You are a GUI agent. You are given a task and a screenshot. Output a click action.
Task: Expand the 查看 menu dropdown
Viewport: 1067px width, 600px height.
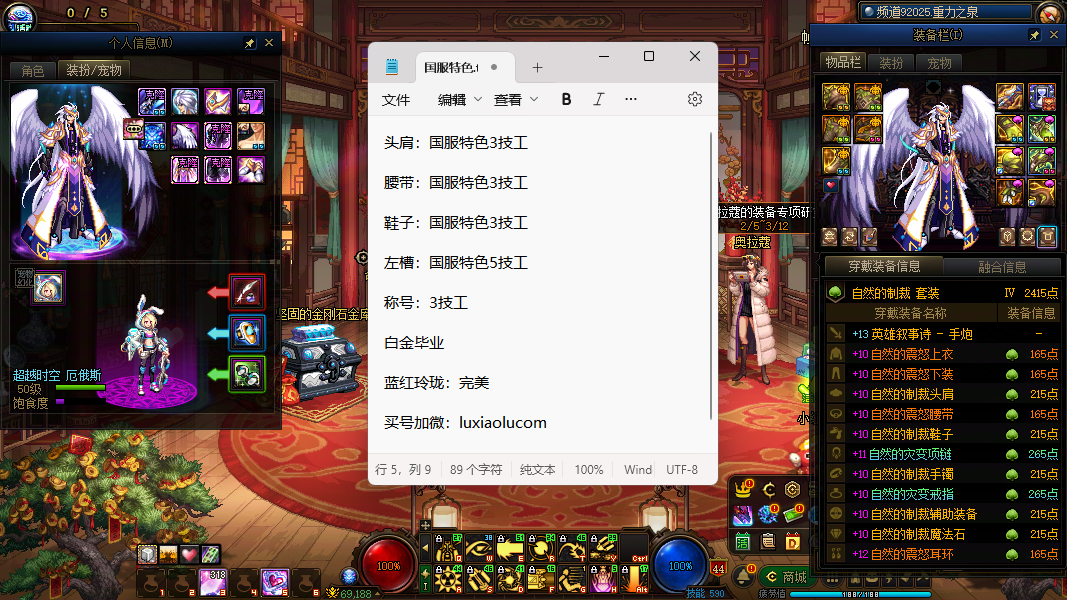pyautogui.click(x=516, y=99)
